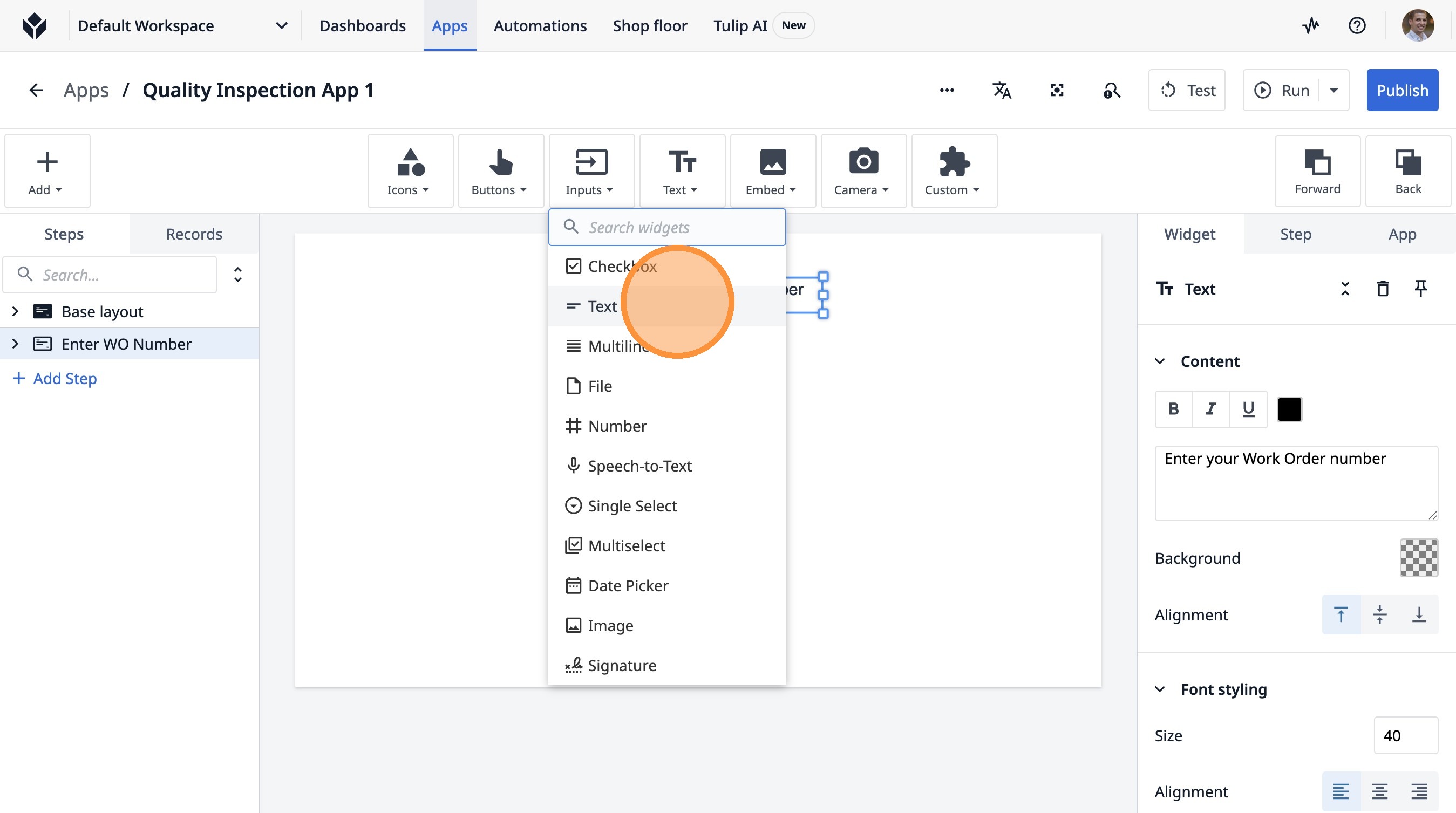Viewport: 1456px width, 813px height.
Task: Click the Bring Forward layer icon
Action: (x=1317, y=170)
